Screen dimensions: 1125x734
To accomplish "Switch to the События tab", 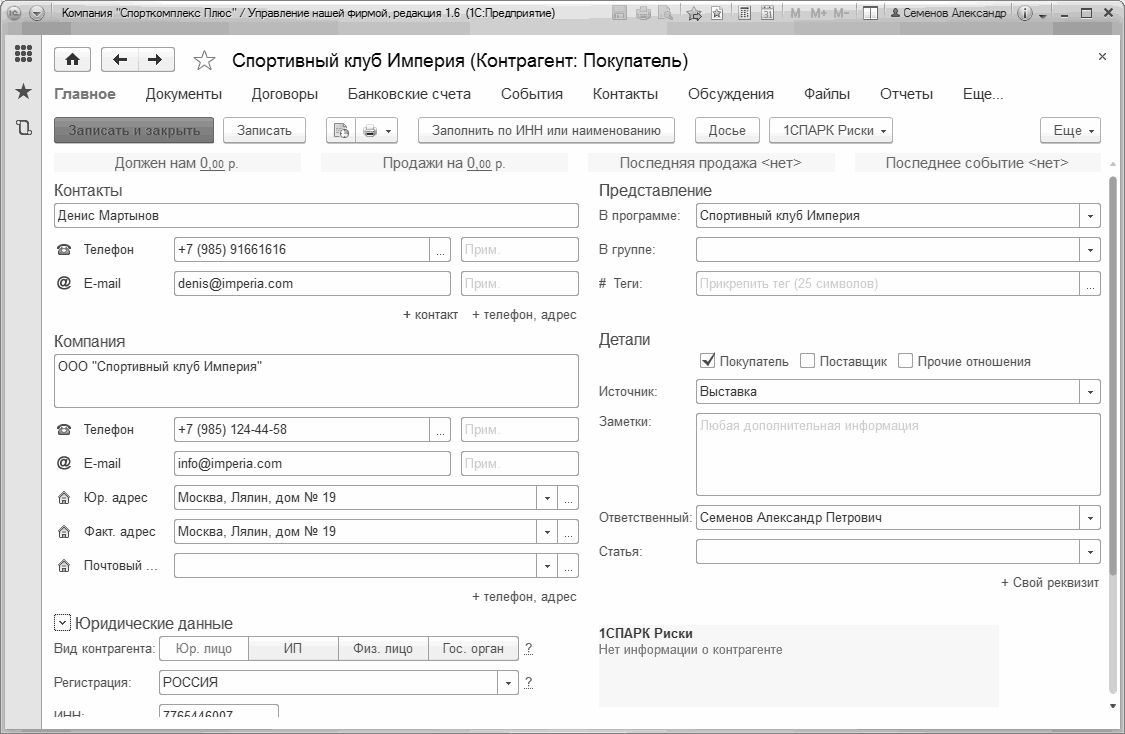I will pos(532,94).
